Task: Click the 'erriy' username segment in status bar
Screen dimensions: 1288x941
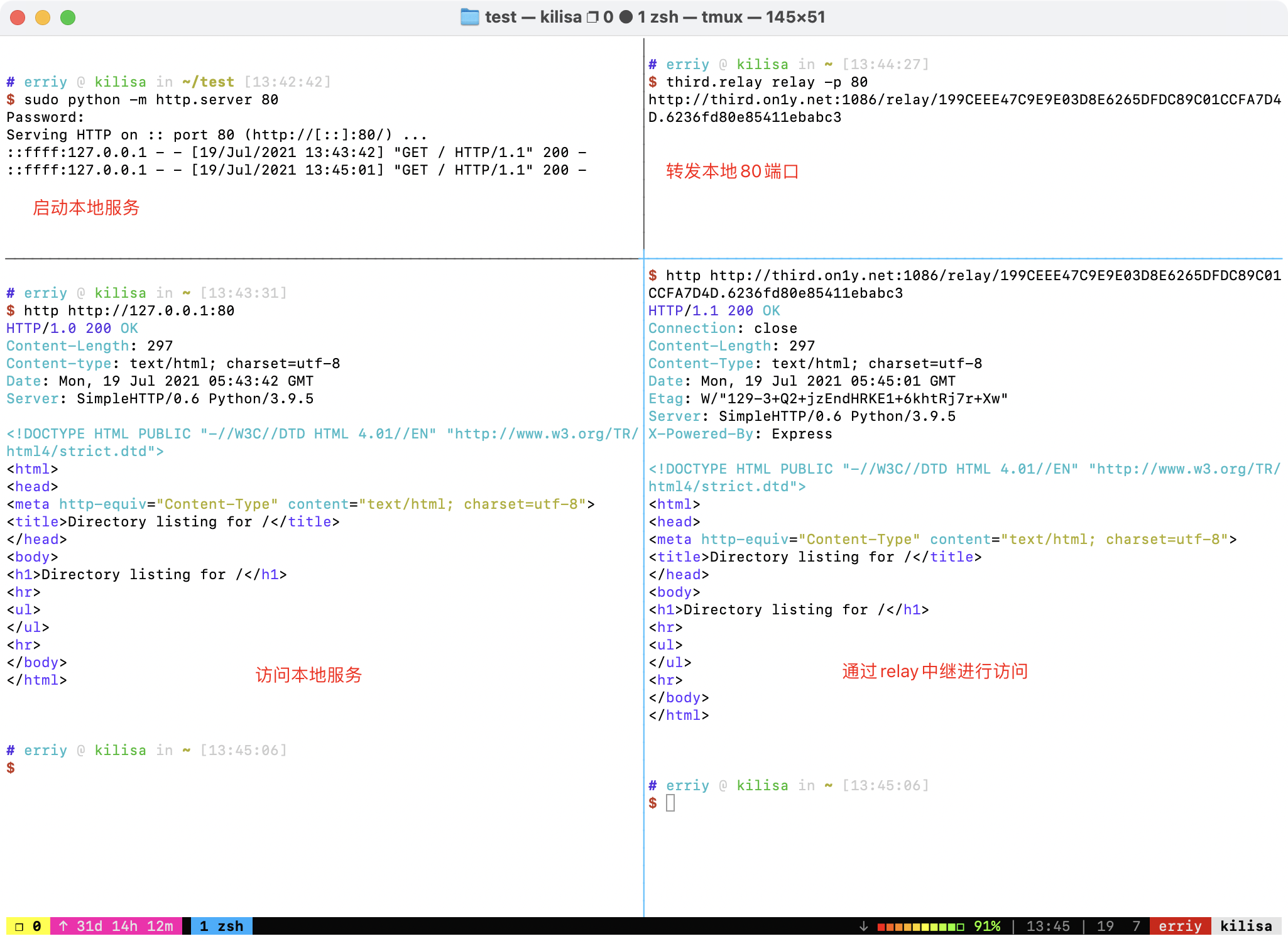Action: (1179, 926)
